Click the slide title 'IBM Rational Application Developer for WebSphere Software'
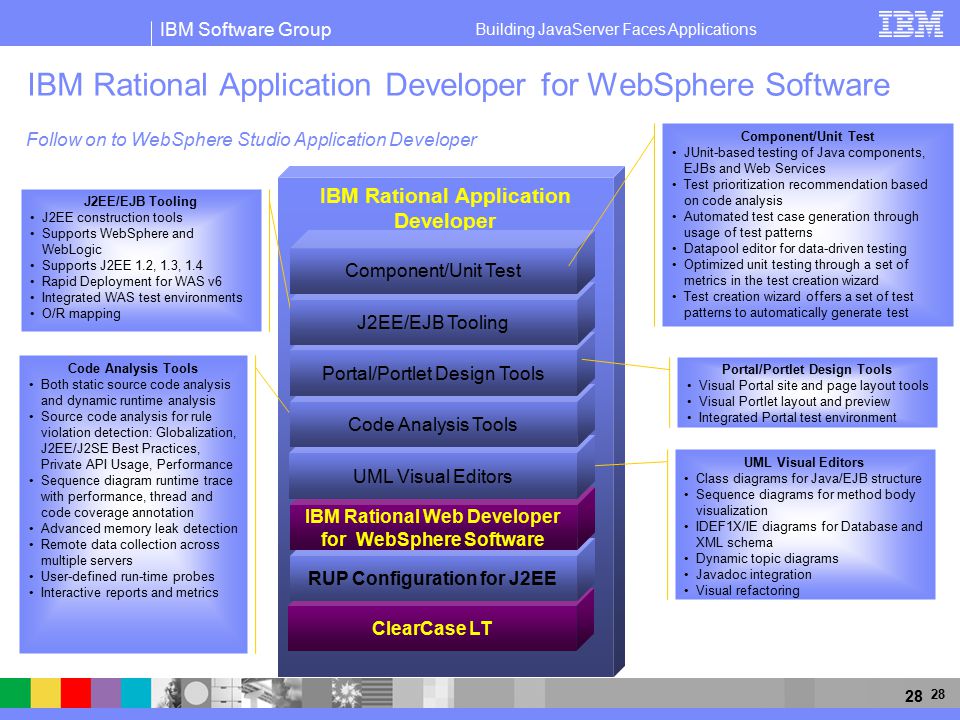This screenshot has height=720, width=960. [x=459, y=84]
